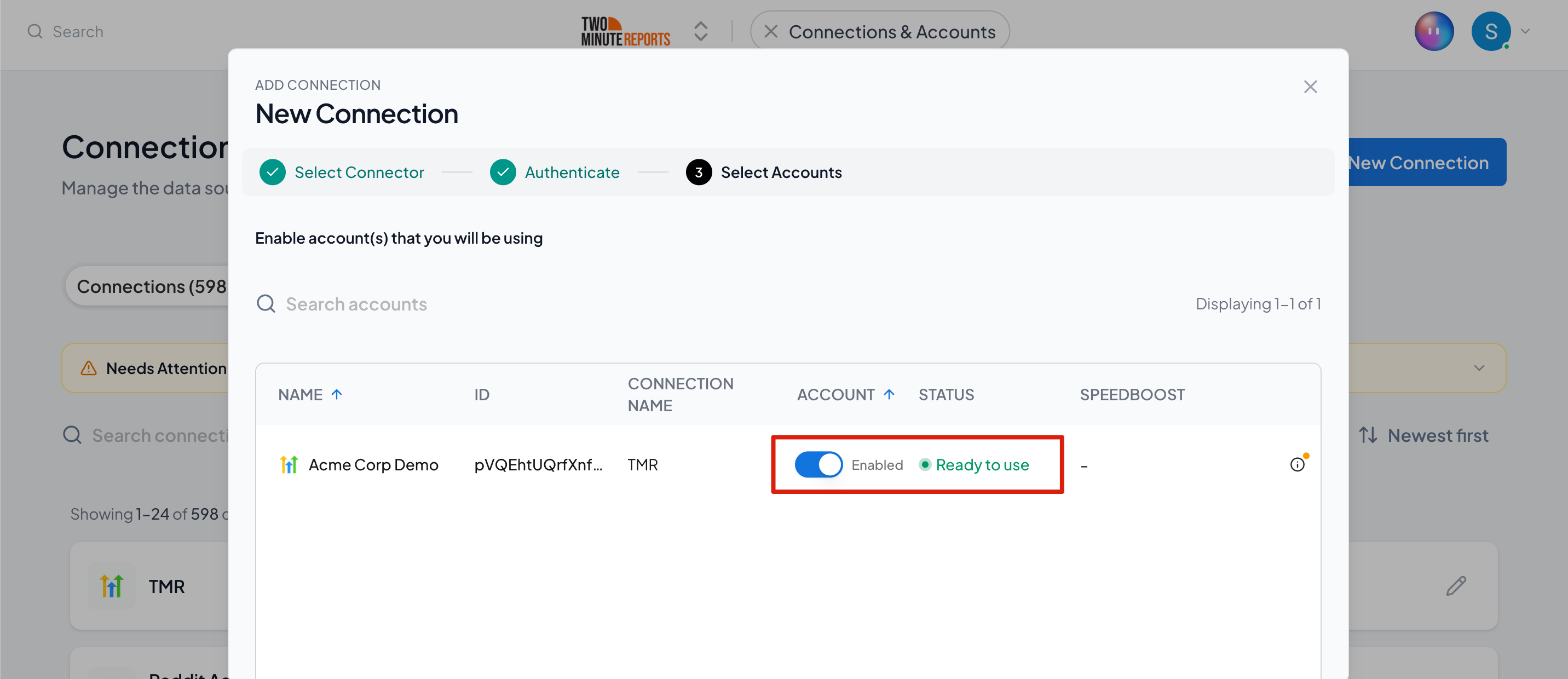Click the TMR connection card icon

[111, 586]
